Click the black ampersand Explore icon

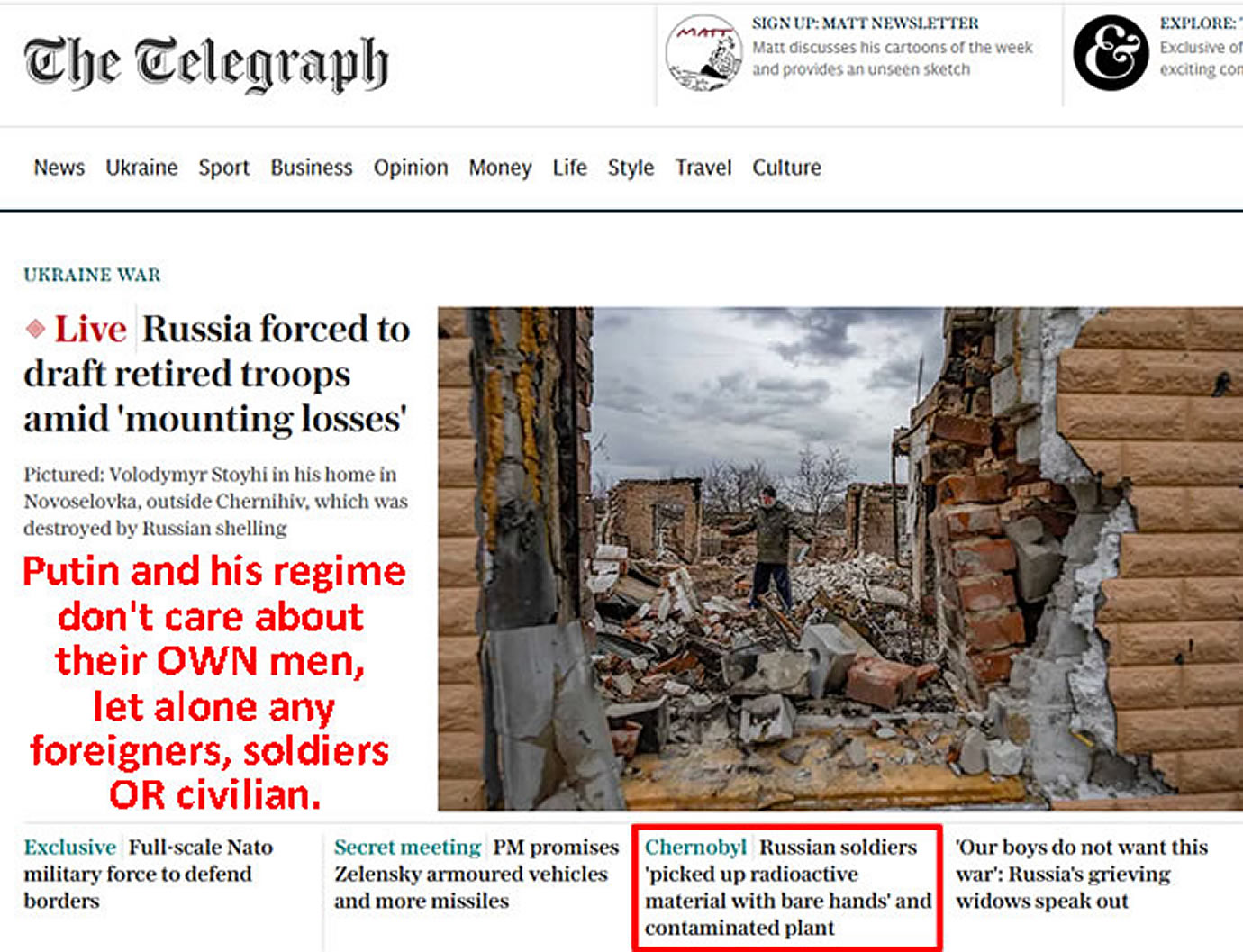click(1111, 53)
